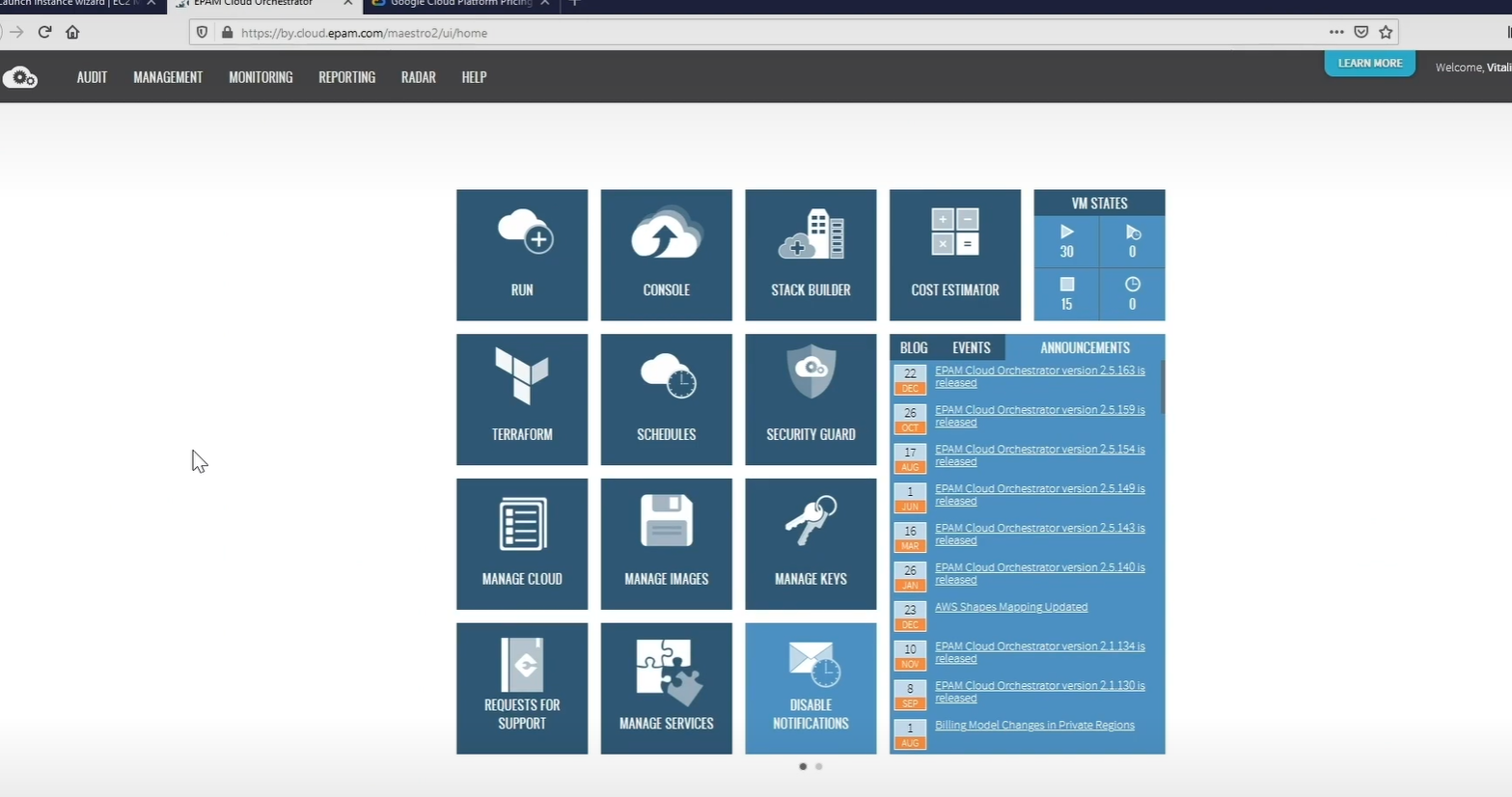Save page to Pocket icon
Viewport: 1512px width, 797px height.
(x=1361, y=32)
